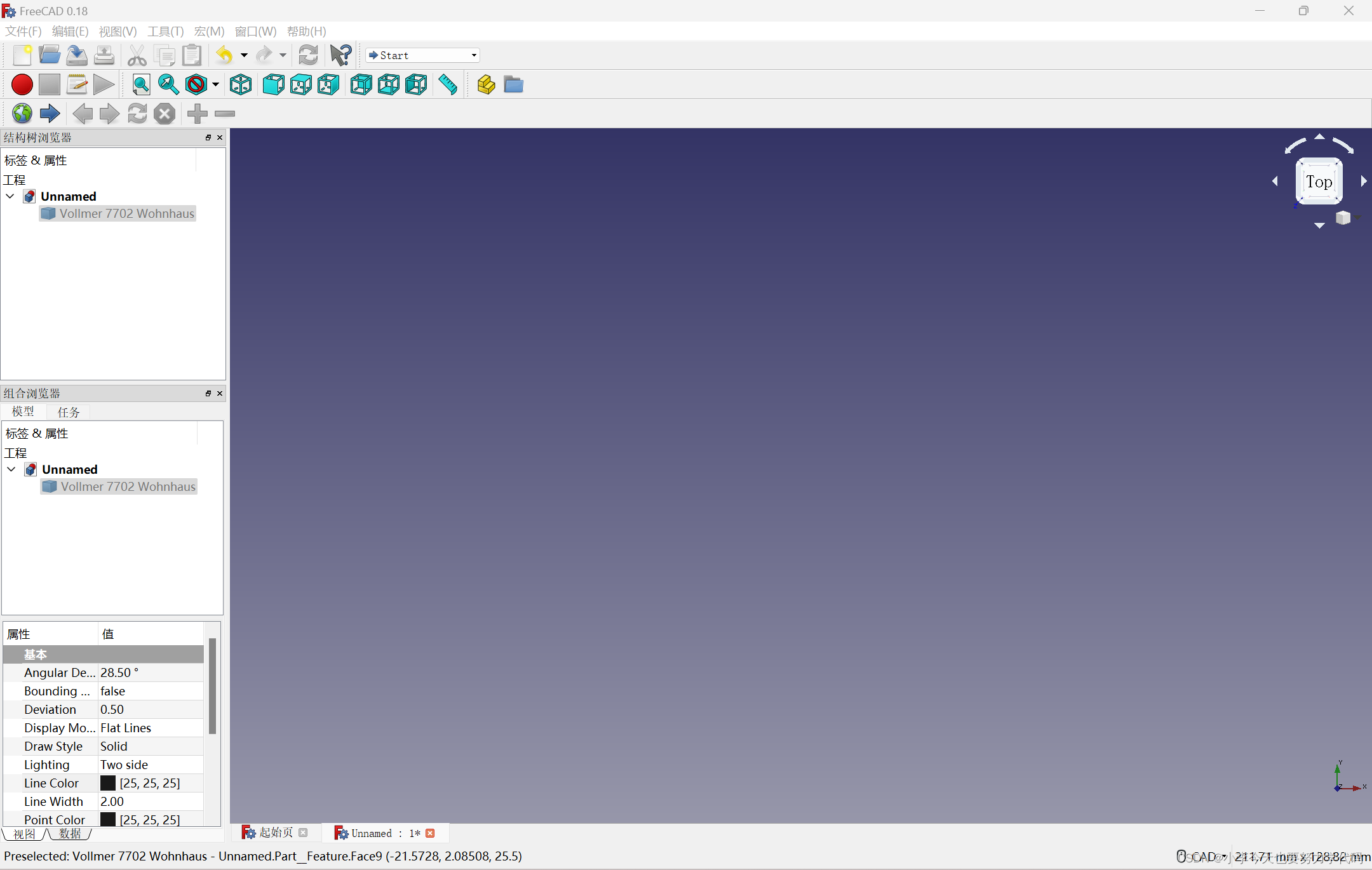The width and height of the screenshot is (1372, 870).
Task: Switch to the 任务 tab
Action: tap(69, 412)
